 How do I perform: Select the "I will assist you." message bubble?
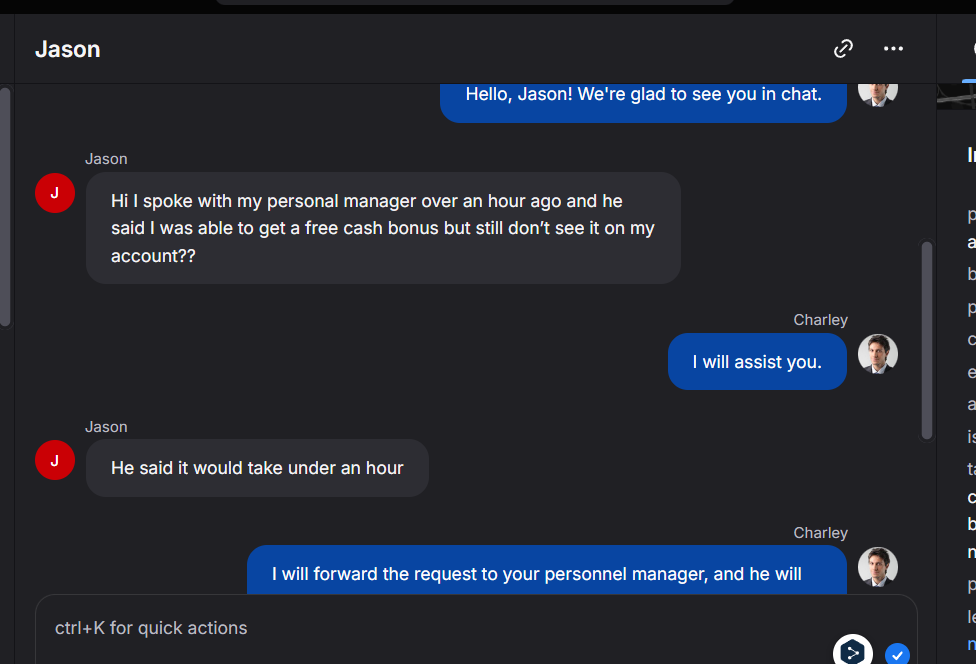757,362
